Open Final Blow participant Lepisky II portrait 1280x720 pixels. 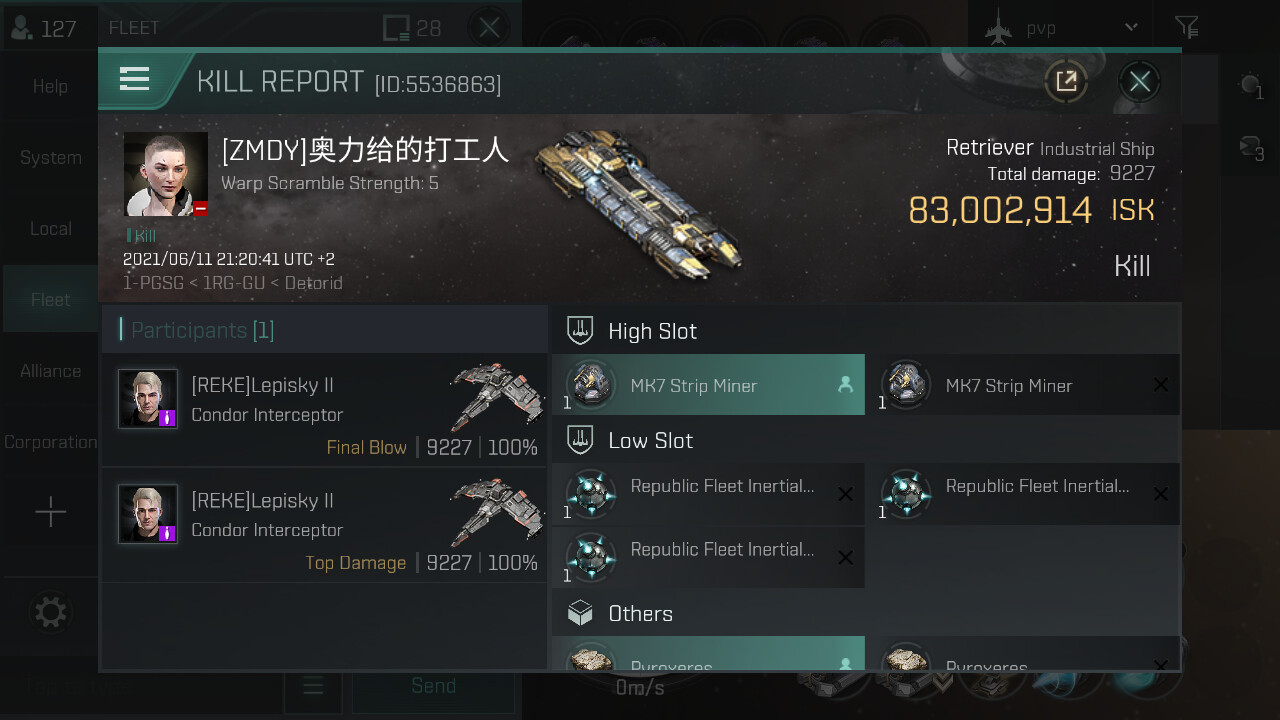point(148,398)
